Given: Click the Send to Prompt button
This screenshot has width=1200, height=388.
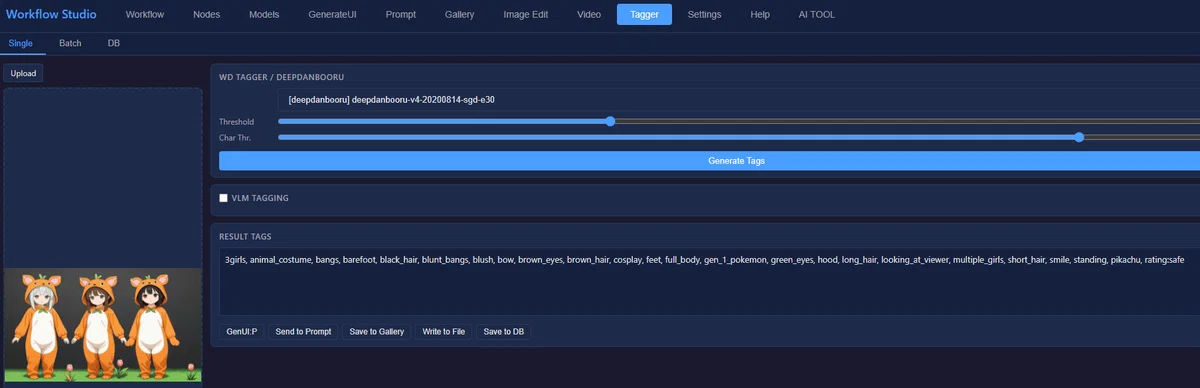Looking at the screenshot, I should click(x=303, y=331).
